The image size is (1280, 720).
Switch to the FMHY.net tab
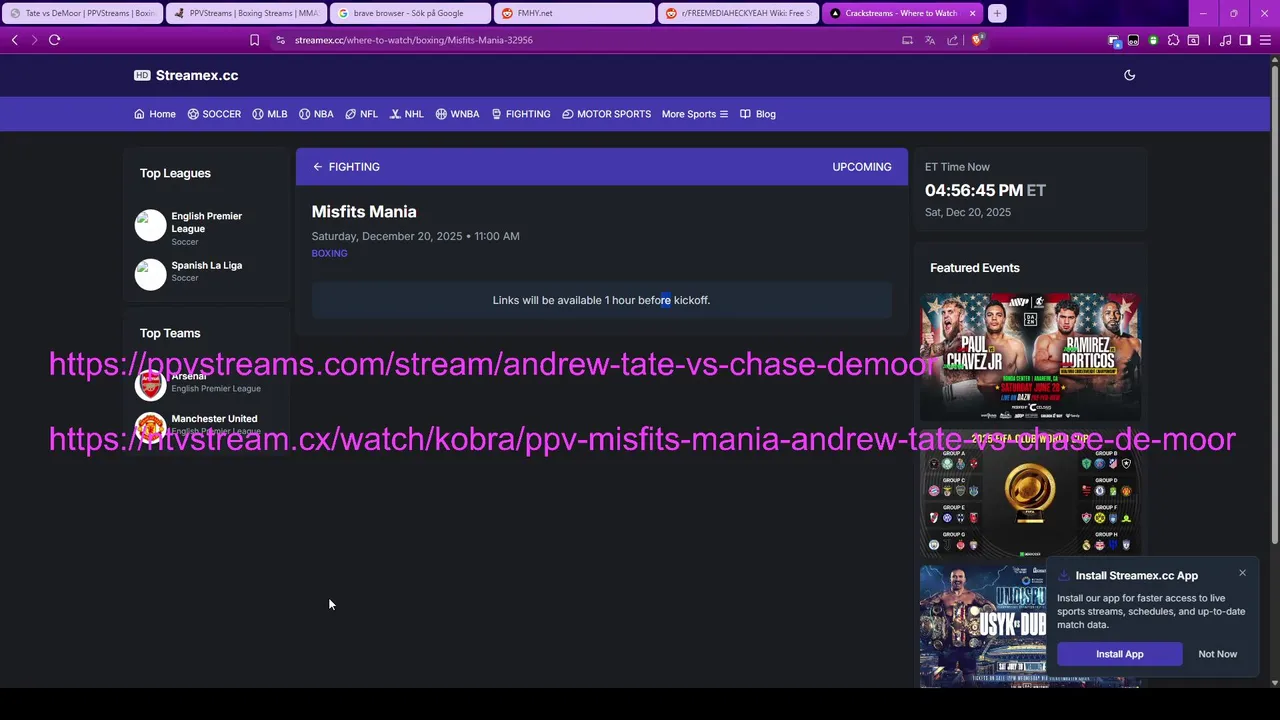pos(574,13)
